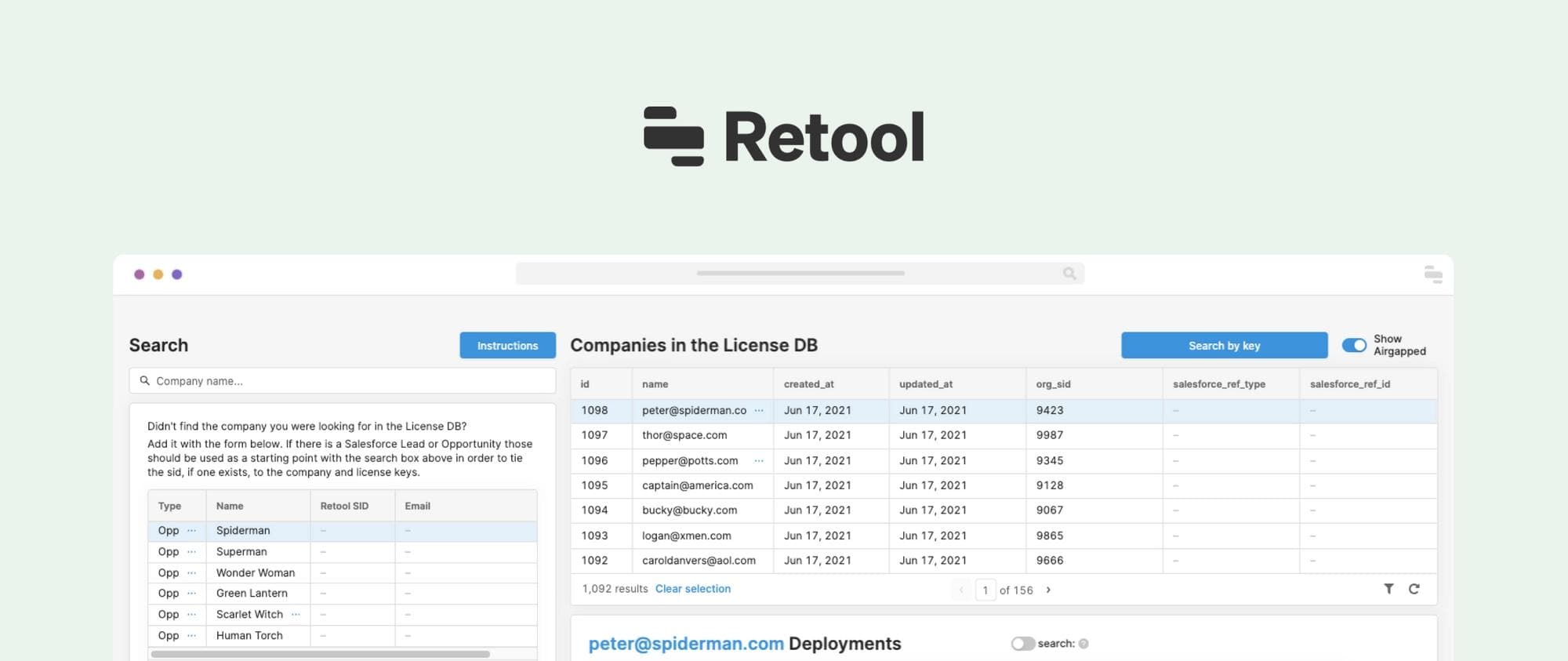
Task: Enable the Deployments search toggle
Action: click(1022, 644)
